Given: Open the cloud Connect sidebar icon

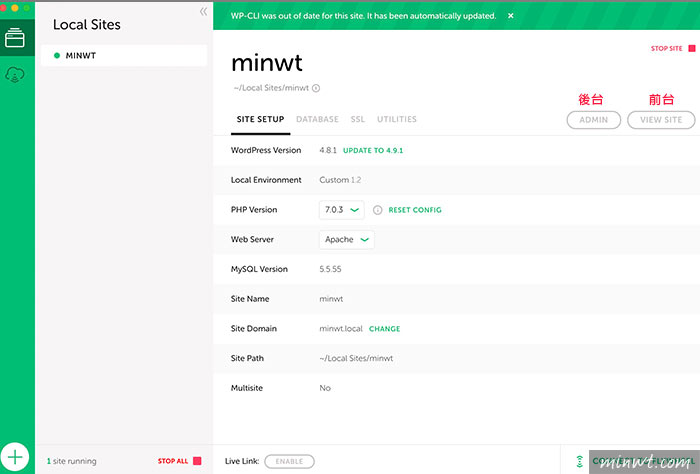Looking at the screenshot, I should 15,75.
